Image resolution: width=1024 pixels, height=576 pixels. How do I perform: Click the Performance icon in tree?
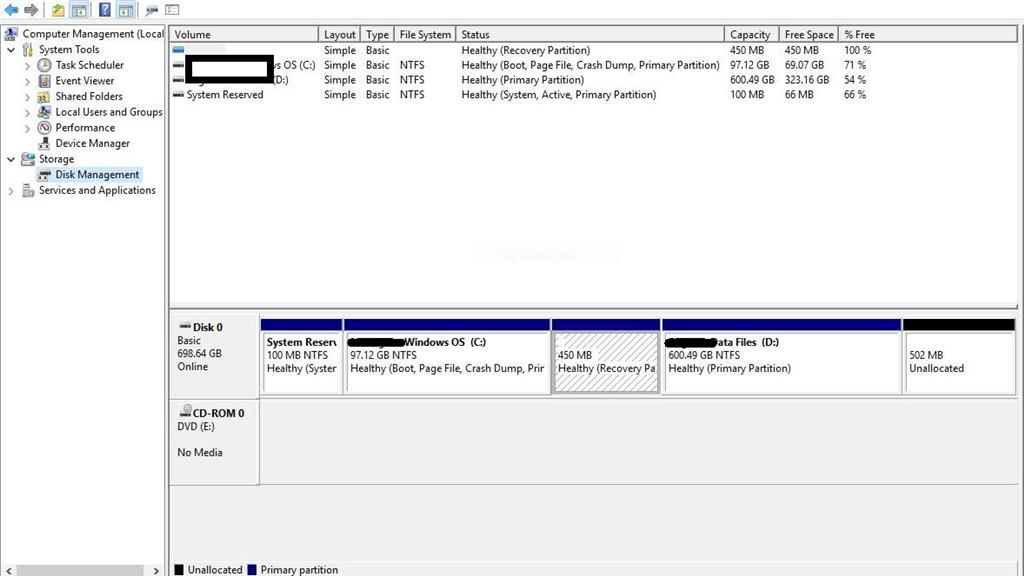click(x=44, y=127)
